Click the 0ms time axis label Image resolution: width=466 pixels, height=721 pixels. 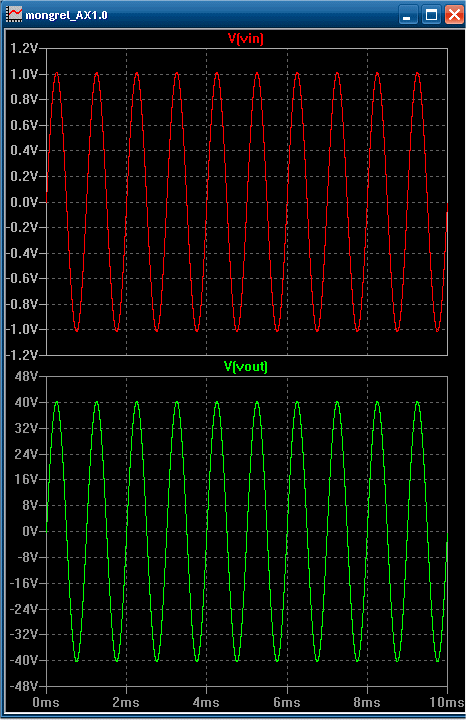[46, 702]
